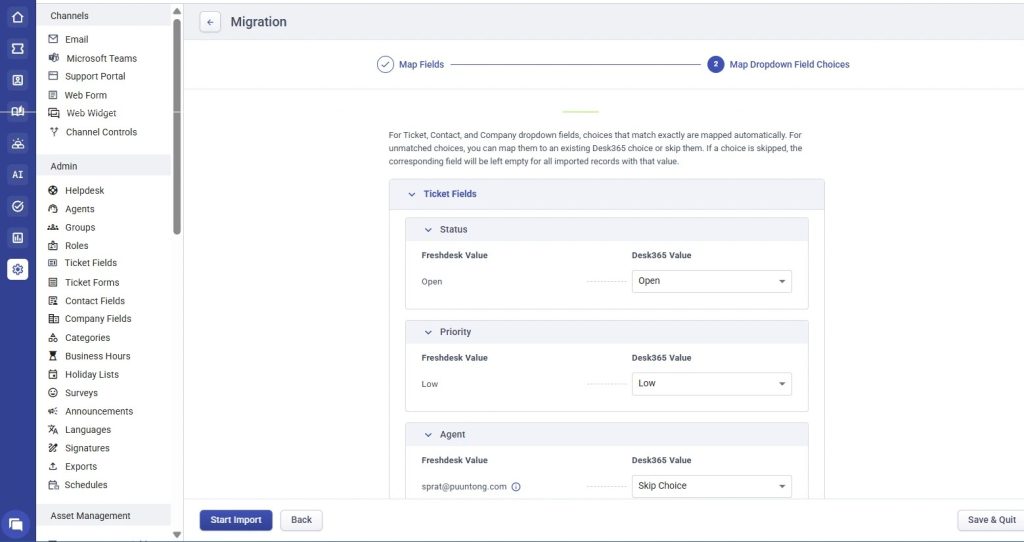Click the Microsoft Teams icon

tap(54, 57)
